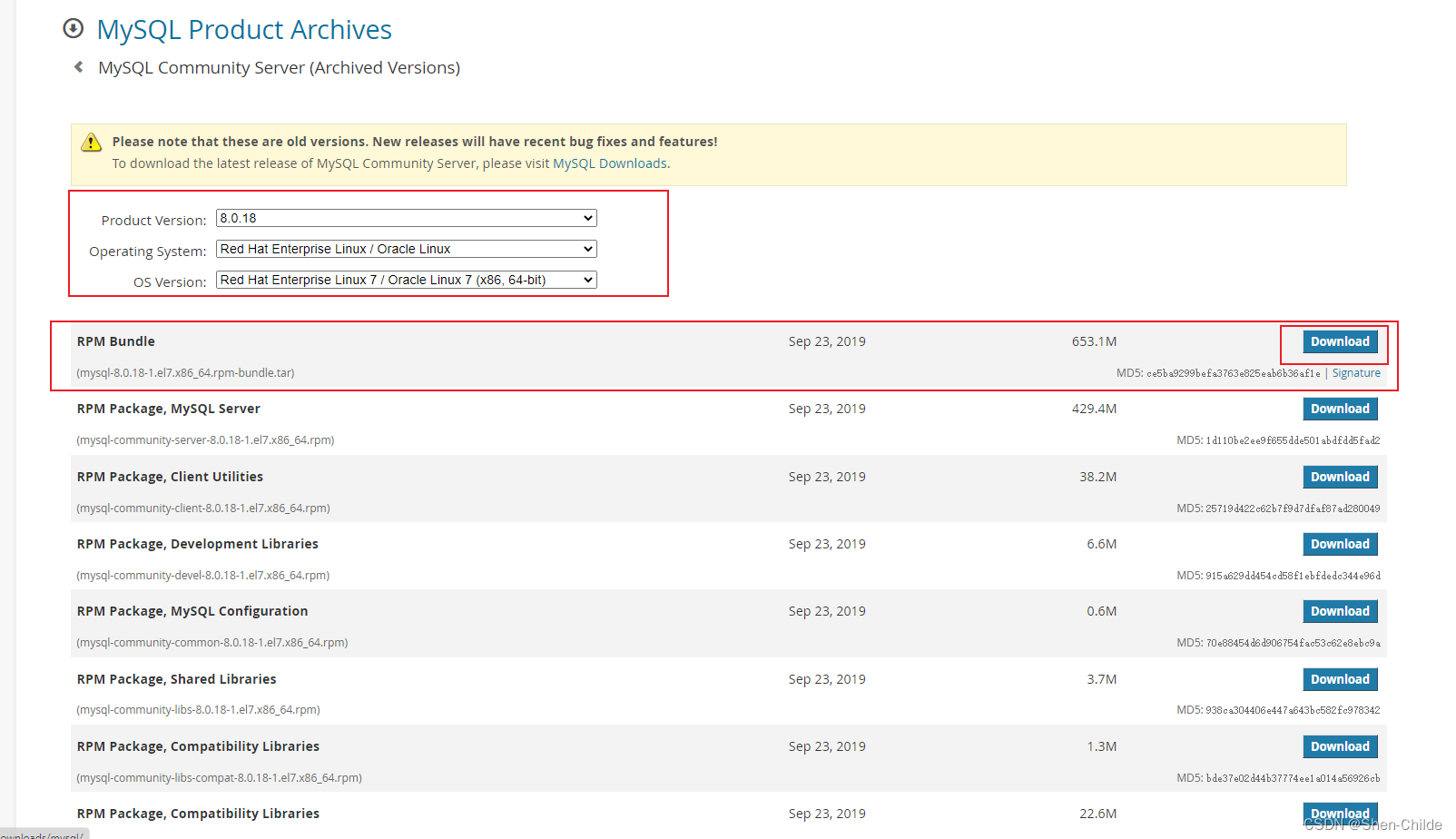Click the download circle icon beside MySQL Product Archives
Image resolution: width=1456 pixels, height=839 pixels.
(74, 29)
